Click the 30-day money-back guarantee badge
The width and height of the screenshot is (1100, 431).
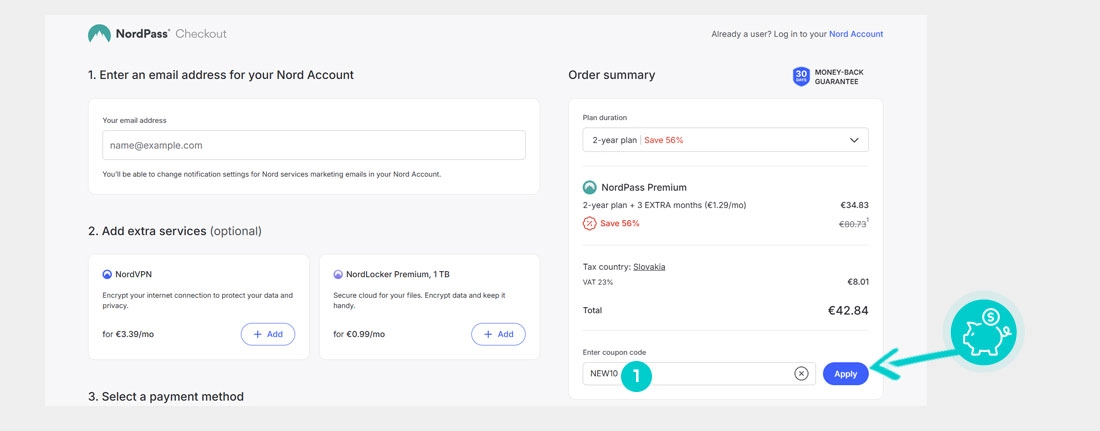[801, 76]
